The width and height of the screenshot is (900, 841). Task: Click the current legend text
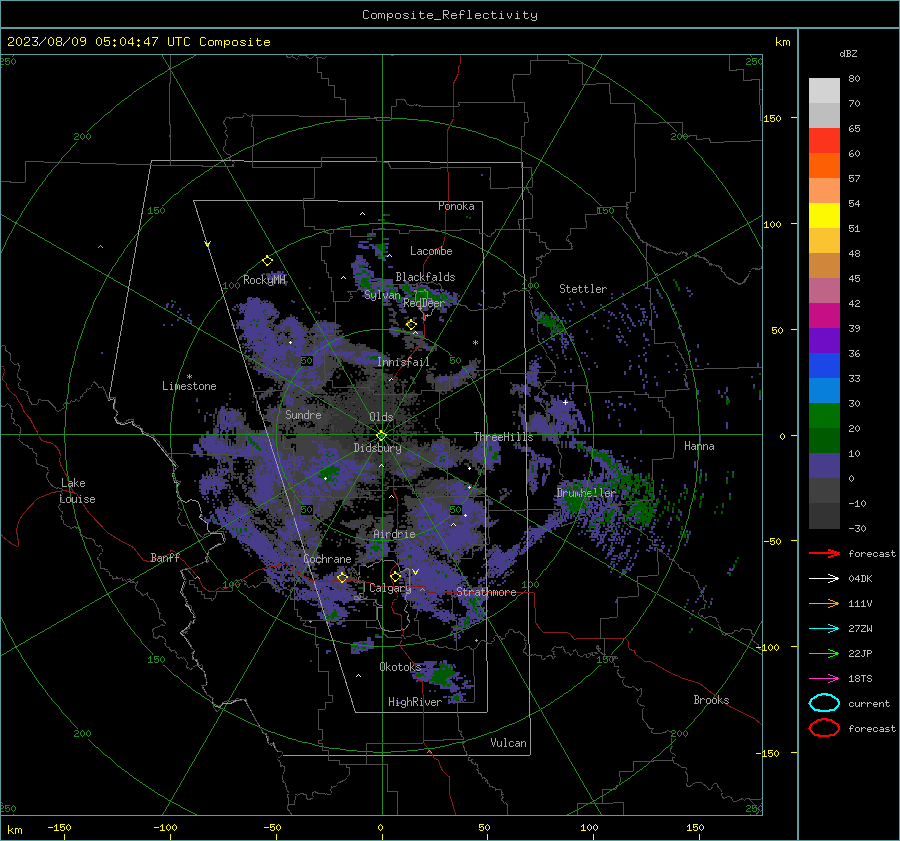[869, 703]
